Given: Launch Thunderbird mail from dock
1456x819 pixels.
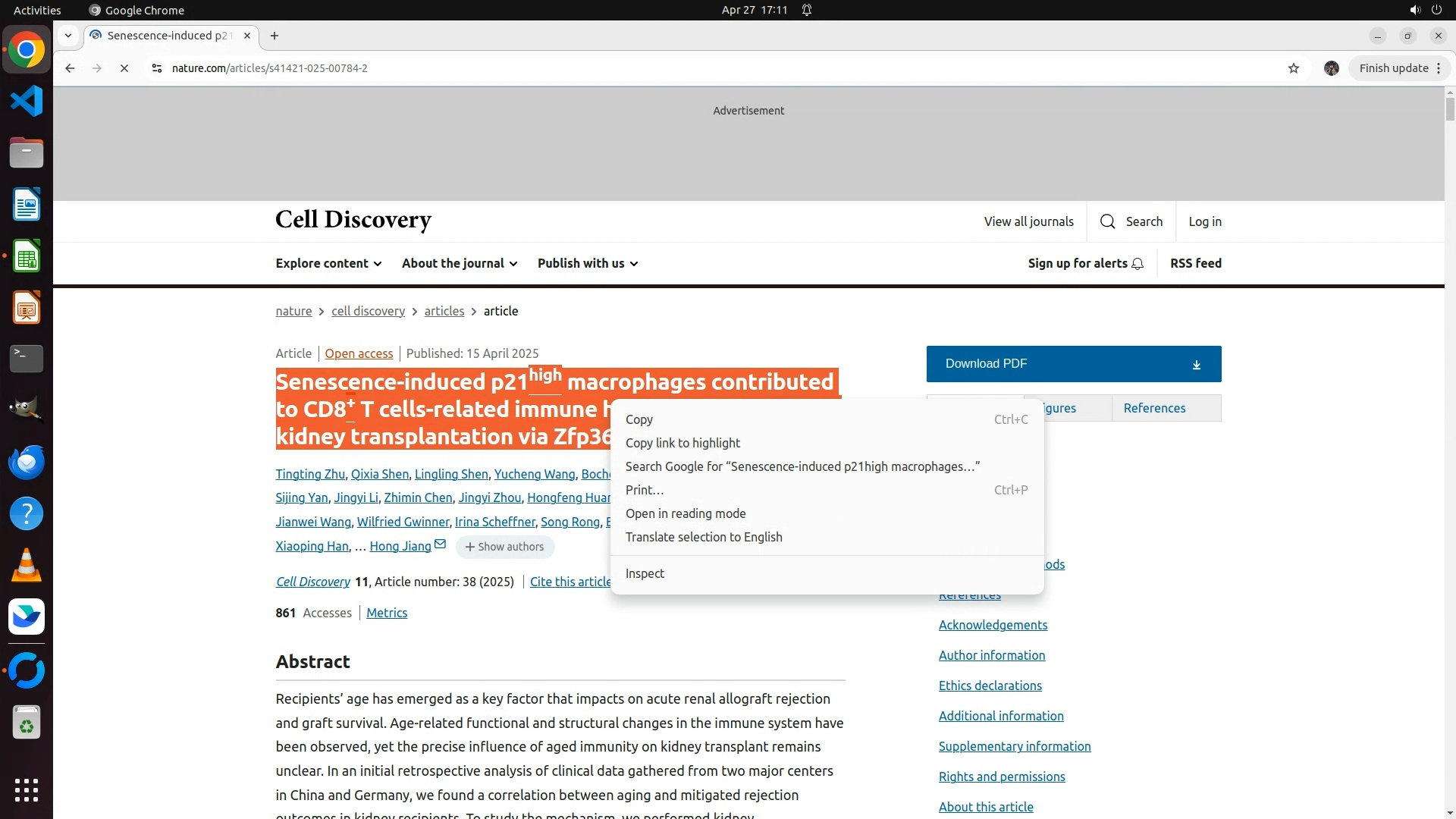Looking at the screenshot, I should (x=27, y=462).
